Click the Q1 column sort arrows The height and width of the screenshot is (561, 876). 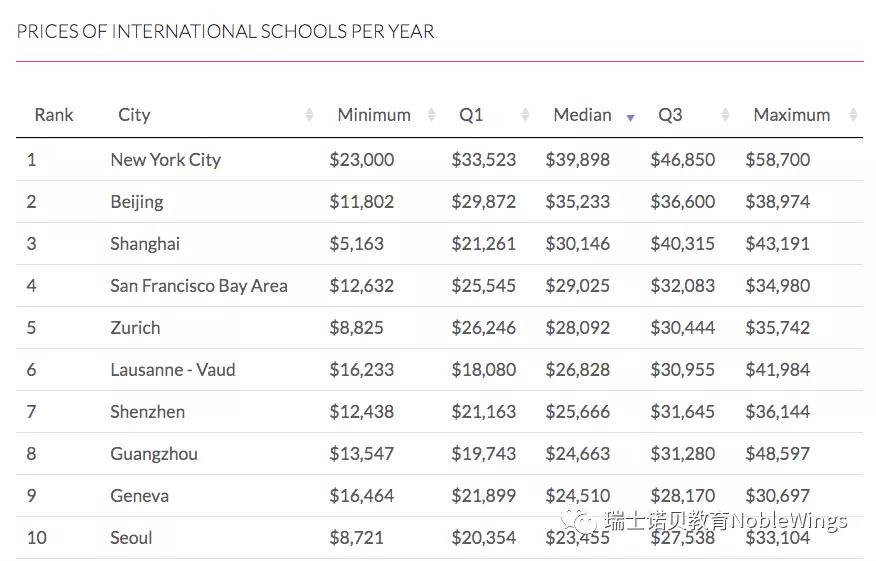click(x=525, y=115)
